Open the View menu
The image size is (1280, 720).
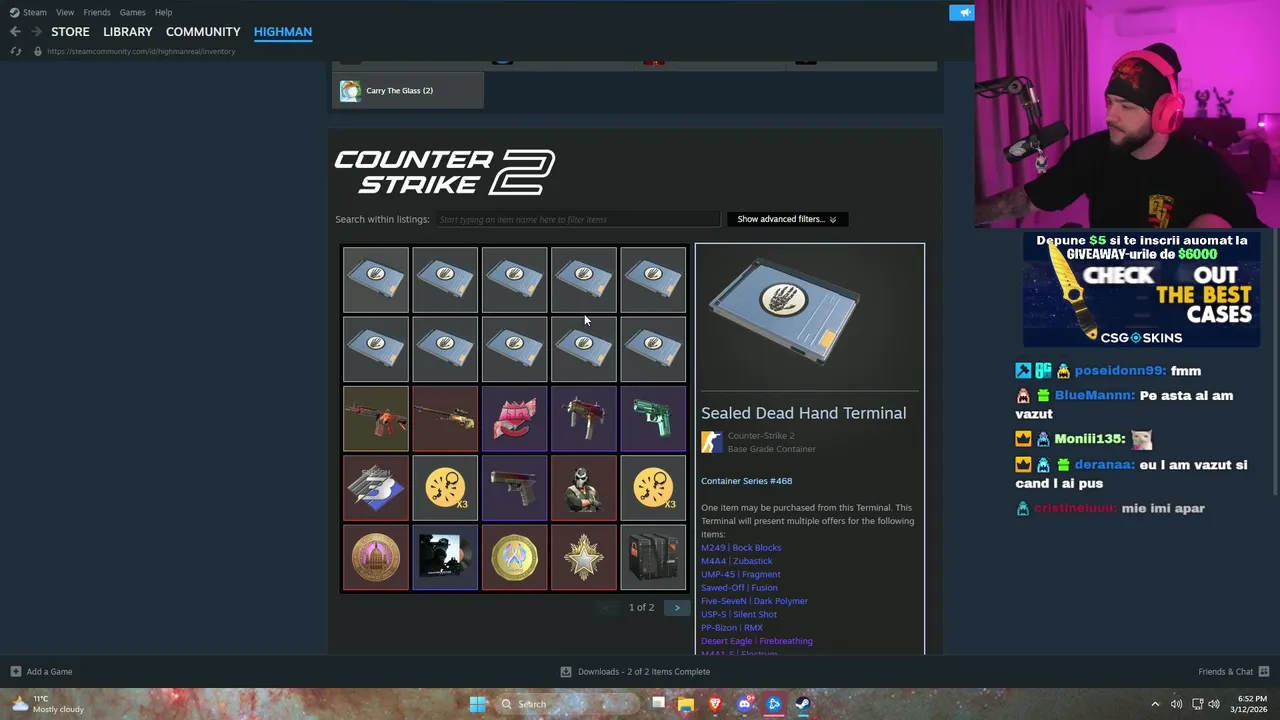[x=65, y=12]
